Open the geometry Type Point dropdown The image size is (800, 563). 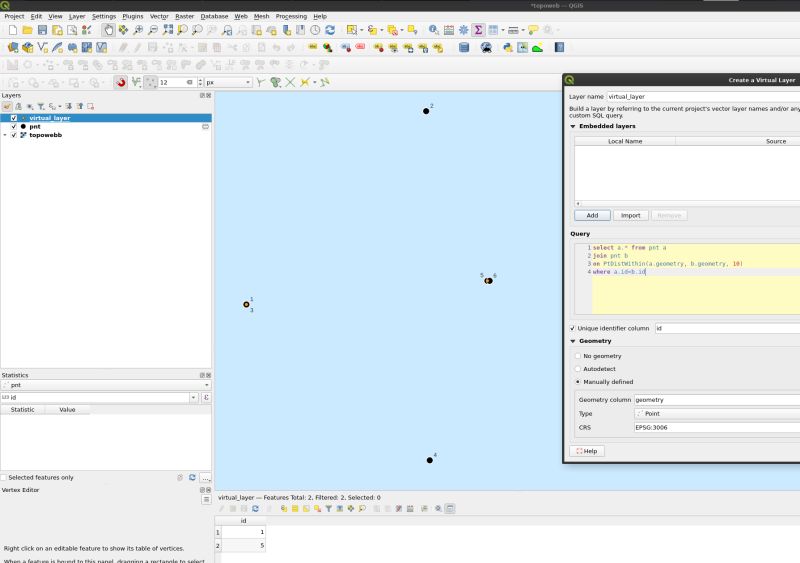(717, 413)
